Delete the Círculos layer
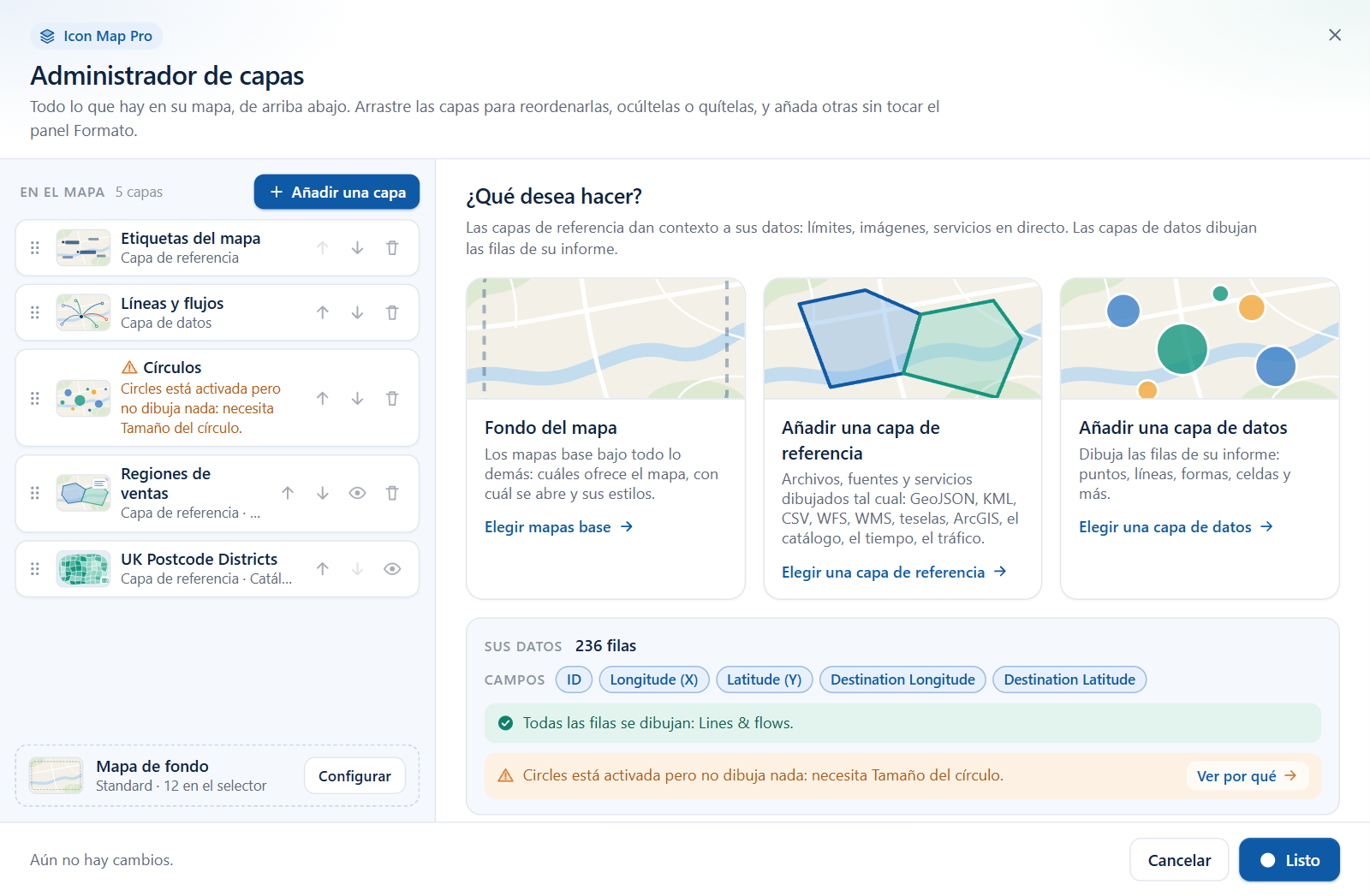 392,398
